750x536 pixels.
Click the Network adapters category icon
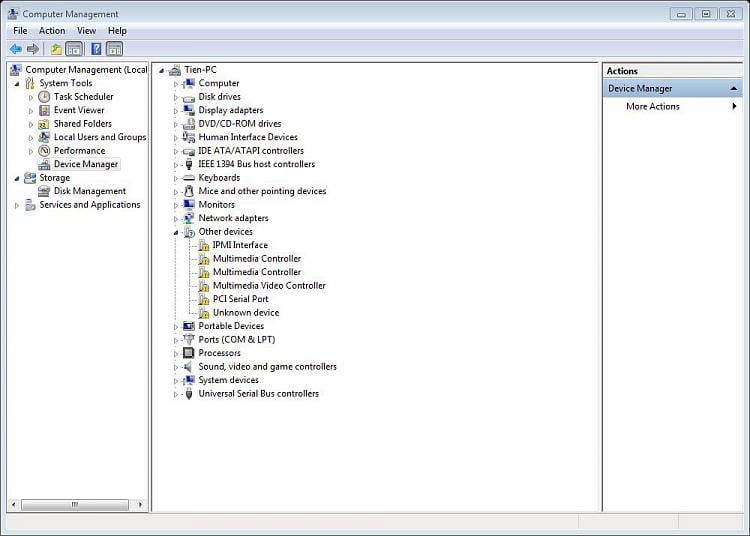[x=189, y=218]
